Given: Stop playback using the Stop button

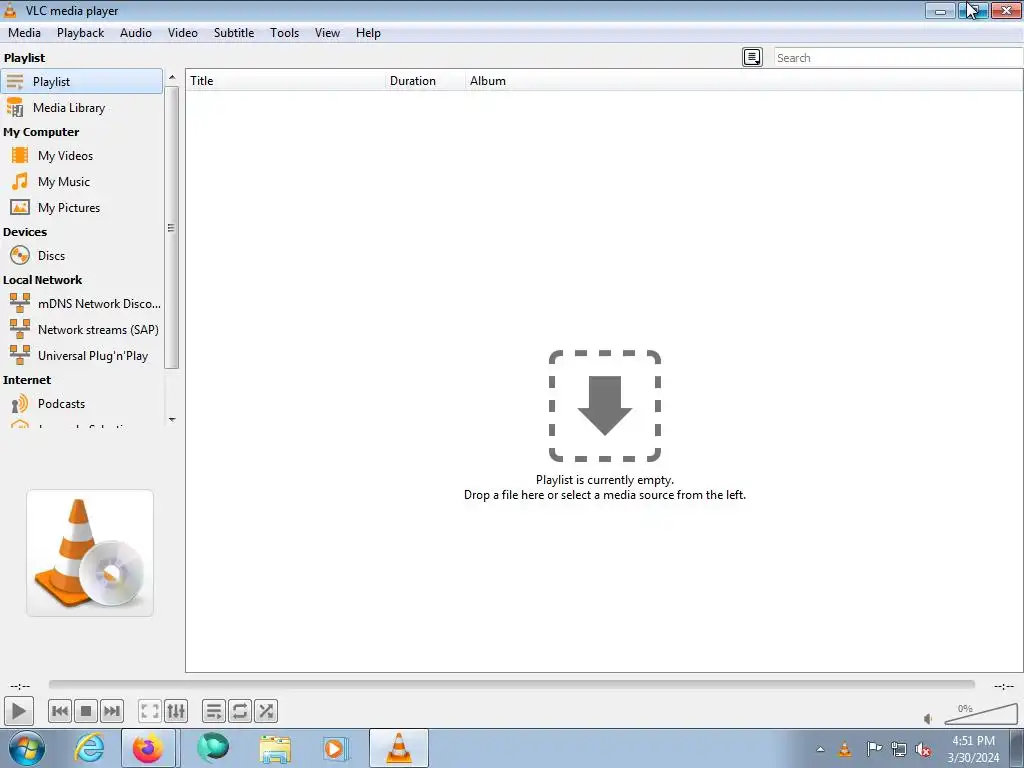Looking at the screenshot, I should [x=86, y=711].
